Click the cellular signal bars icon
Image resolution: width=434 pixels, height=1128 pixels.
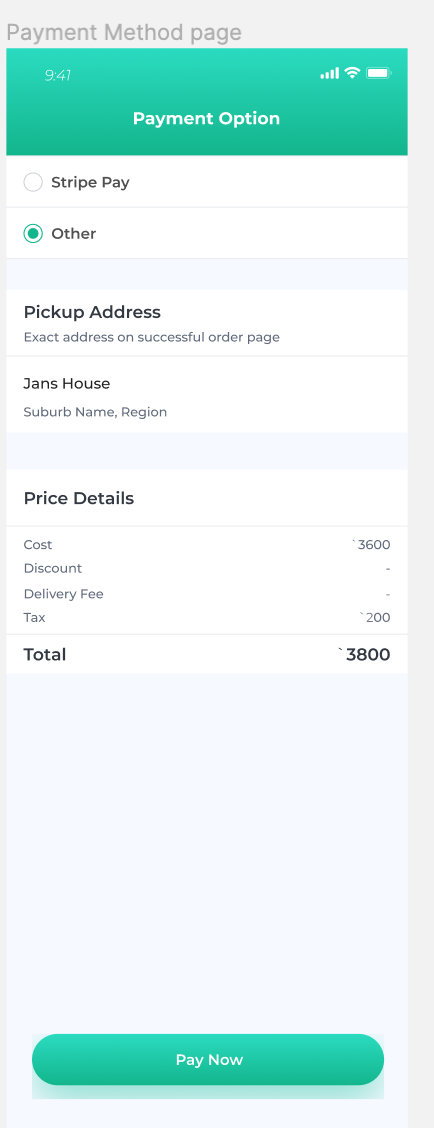coord(330,73)
